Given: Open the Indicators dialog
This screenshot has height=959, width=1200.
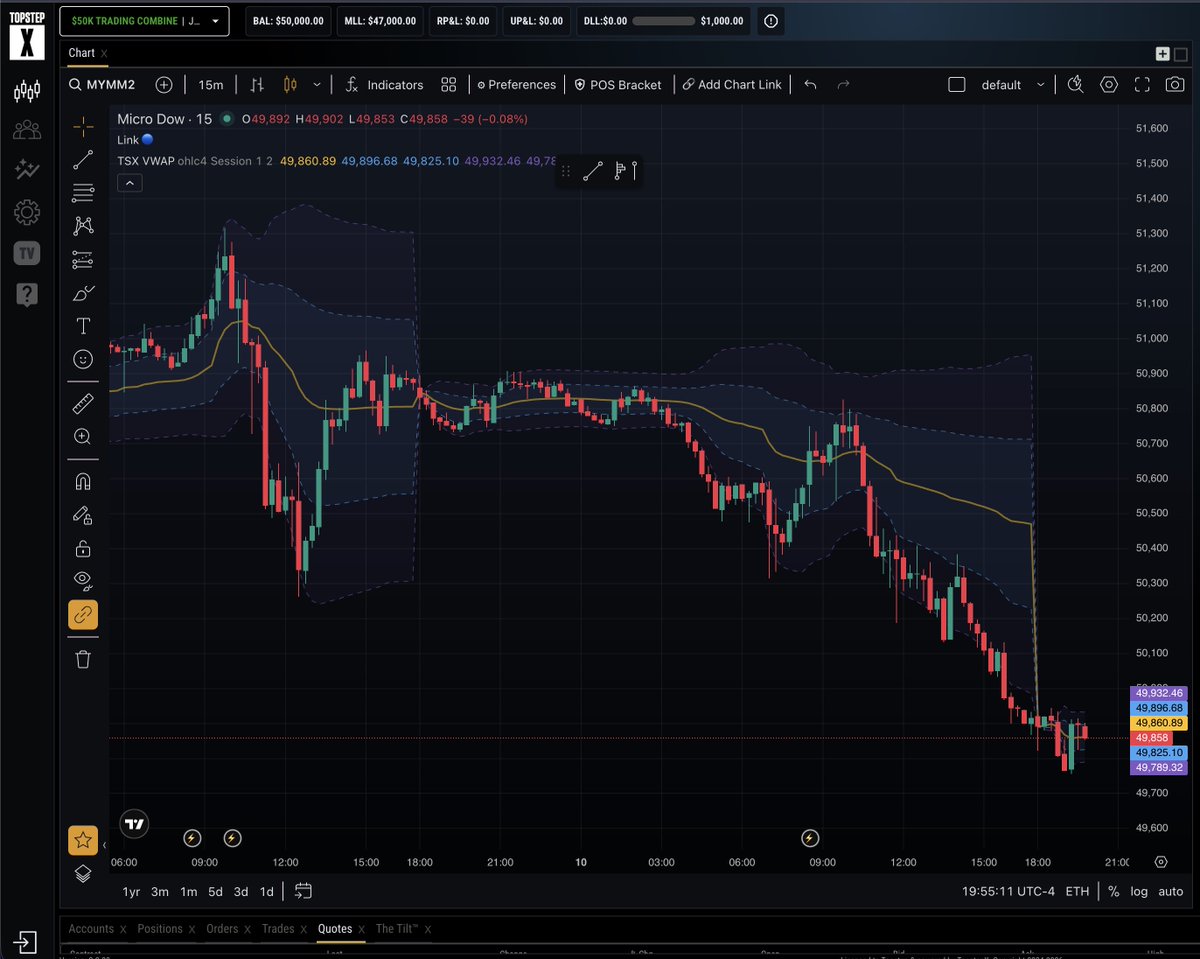Looking at the screenshot, I should pyautogui.click(x=384, y=85).
